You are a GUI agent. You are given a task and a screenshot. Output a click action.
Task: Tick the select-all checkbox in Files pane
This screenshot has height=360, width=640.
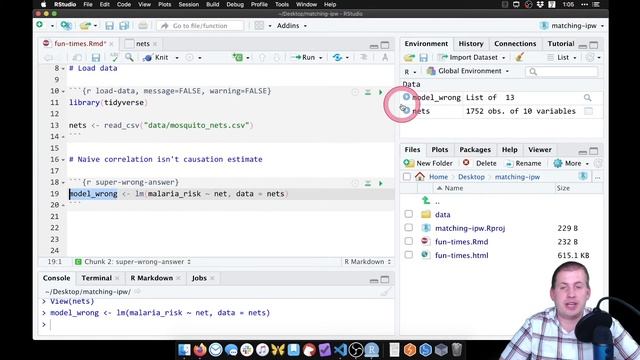click(x=407, y=177)
